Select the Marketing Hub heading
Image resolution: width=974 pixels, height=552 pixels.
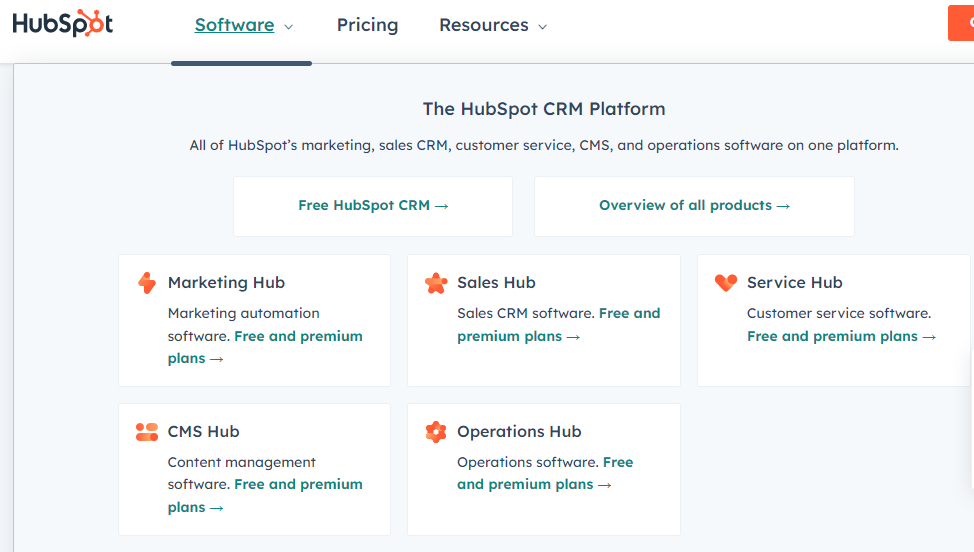[x=226, y=283]
